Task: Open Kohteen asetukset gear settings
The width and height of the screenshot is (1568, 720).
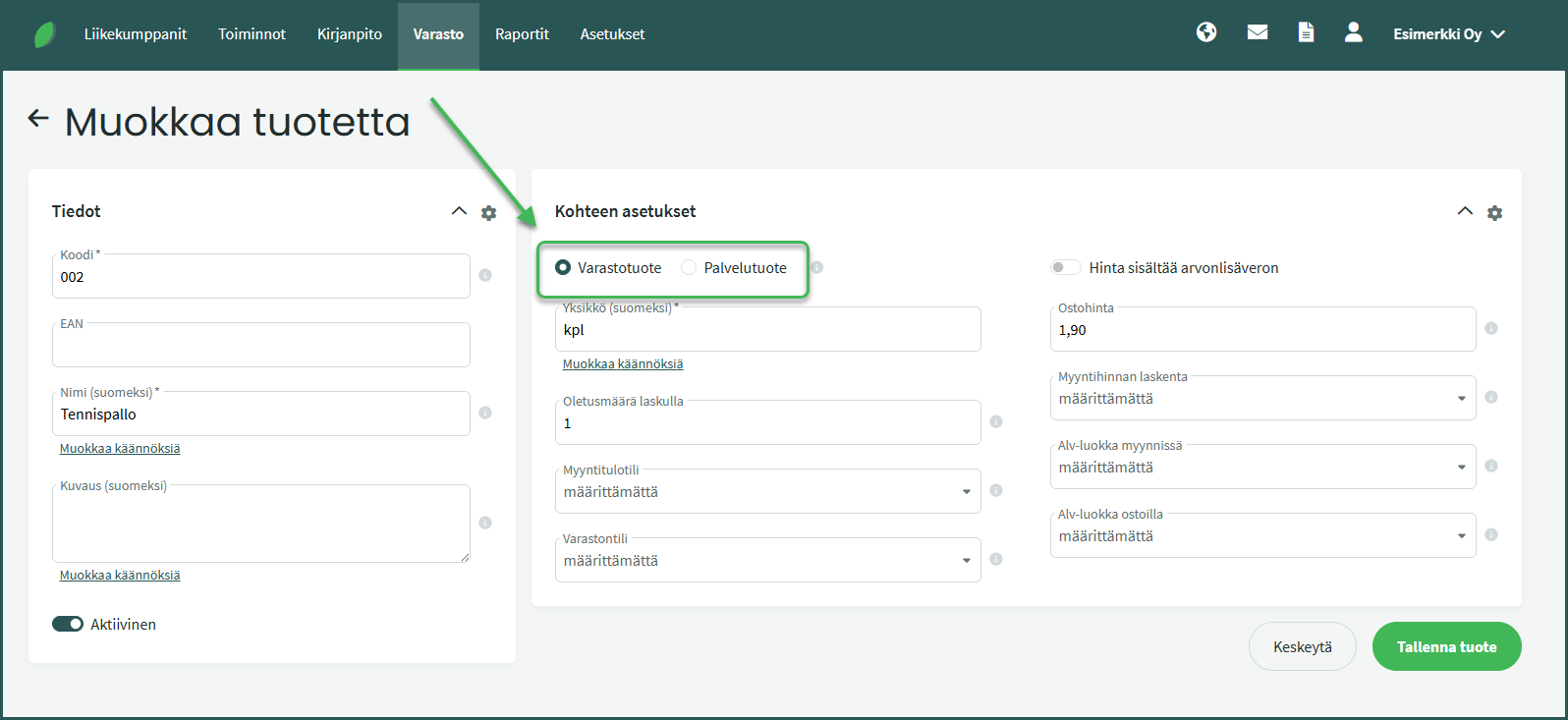Action: tap(1494, 212)
